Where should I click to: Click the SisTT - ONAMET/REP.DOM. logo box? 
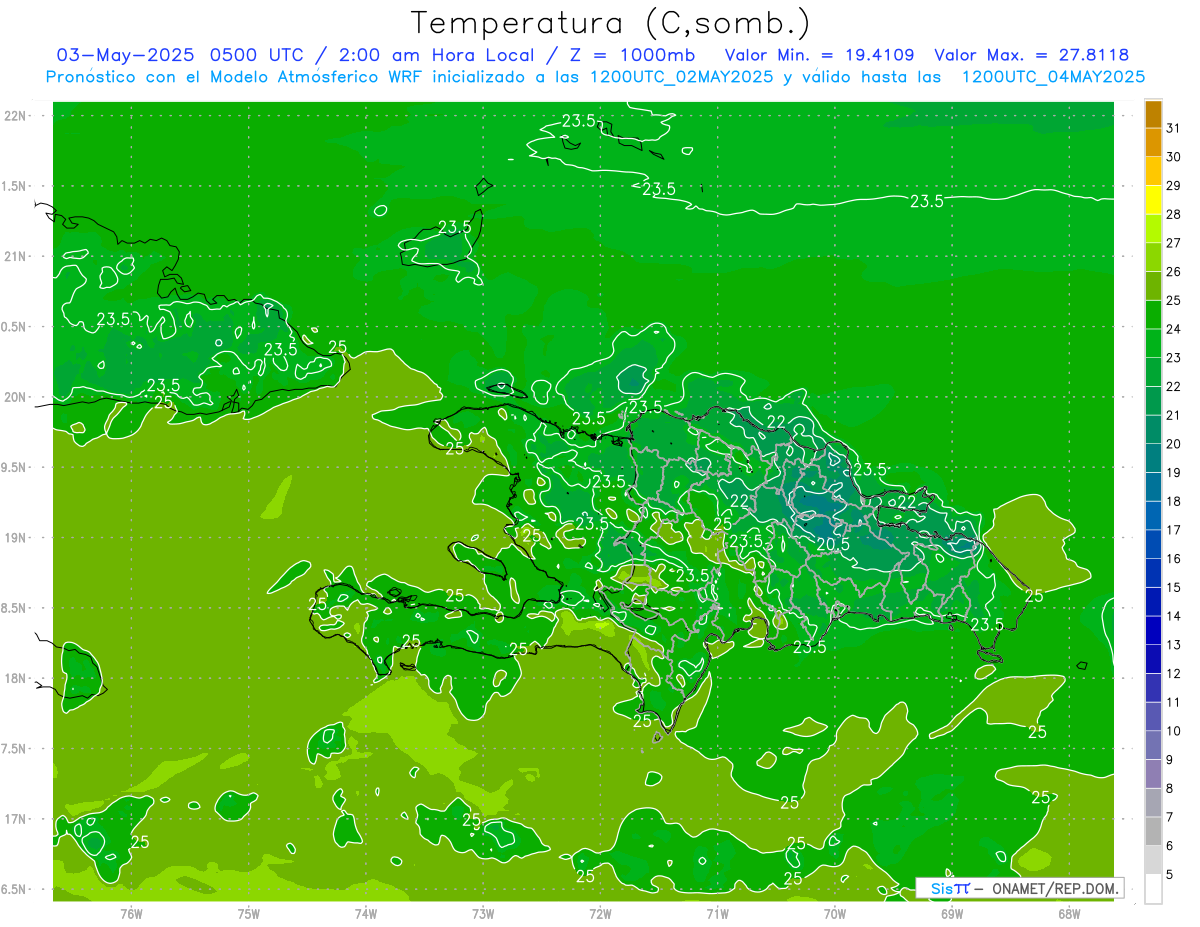coord(1019,888)
